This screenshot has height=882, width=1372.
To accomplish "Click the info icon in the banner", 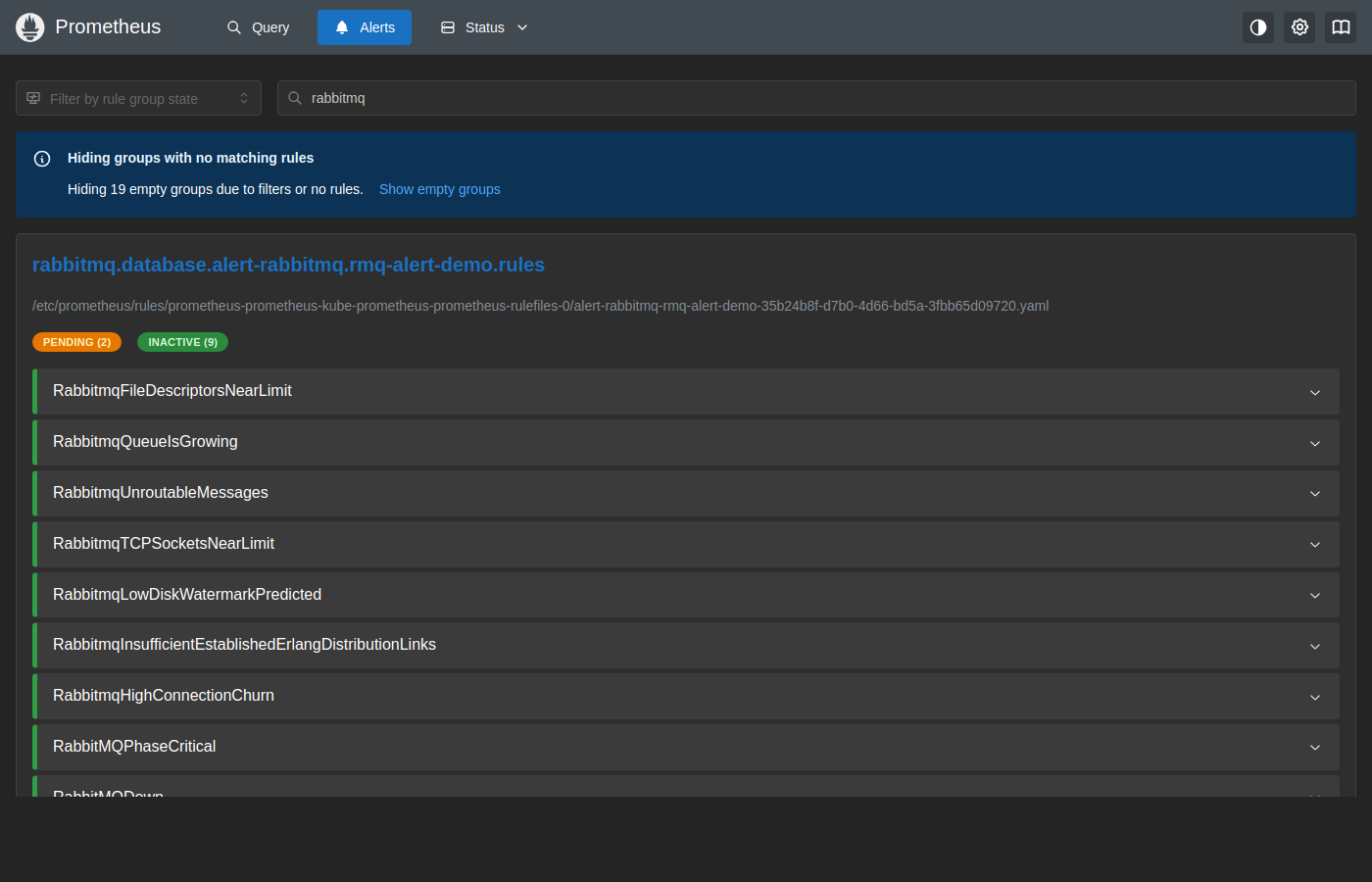I will pos(42,159).
